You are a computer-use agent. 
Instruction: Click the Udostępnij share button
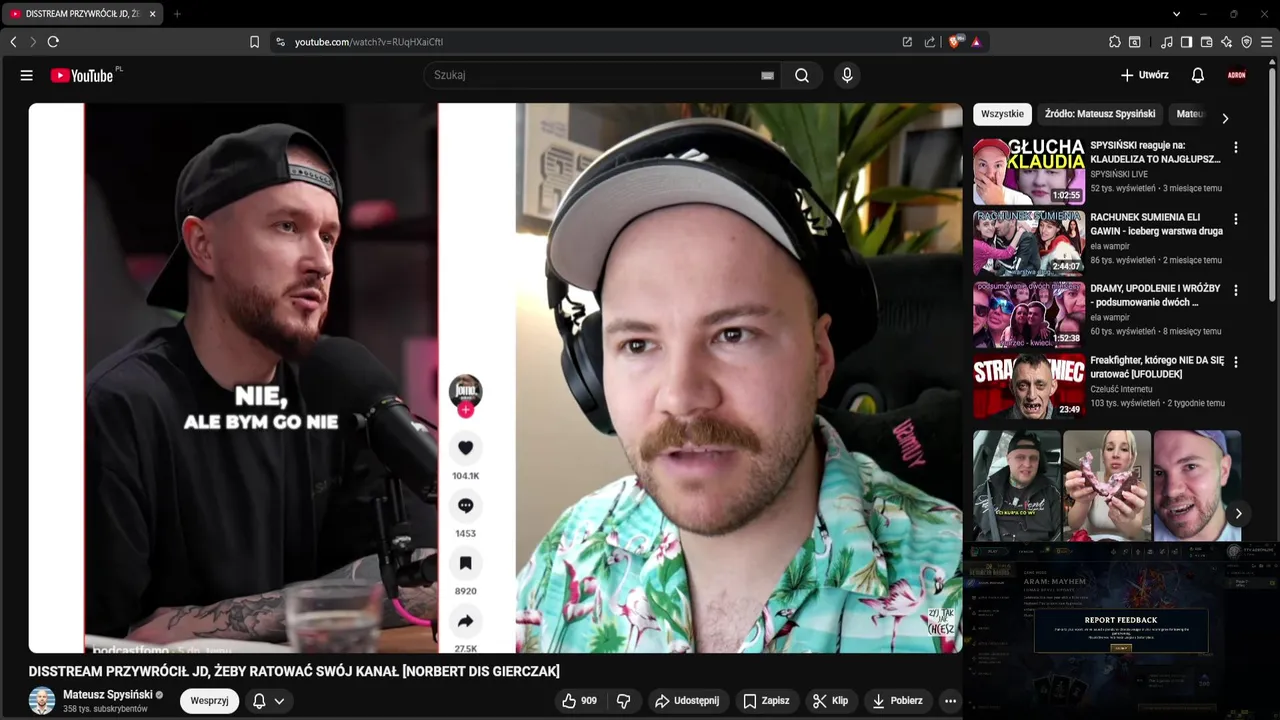click(x=687, y=701)
